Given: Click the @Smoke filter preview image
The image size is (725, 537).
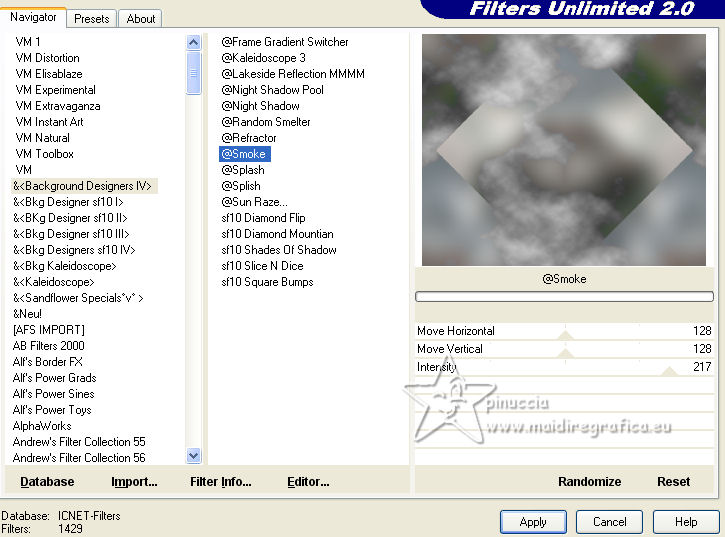Looking at the screenshot, I should [564, 150].
